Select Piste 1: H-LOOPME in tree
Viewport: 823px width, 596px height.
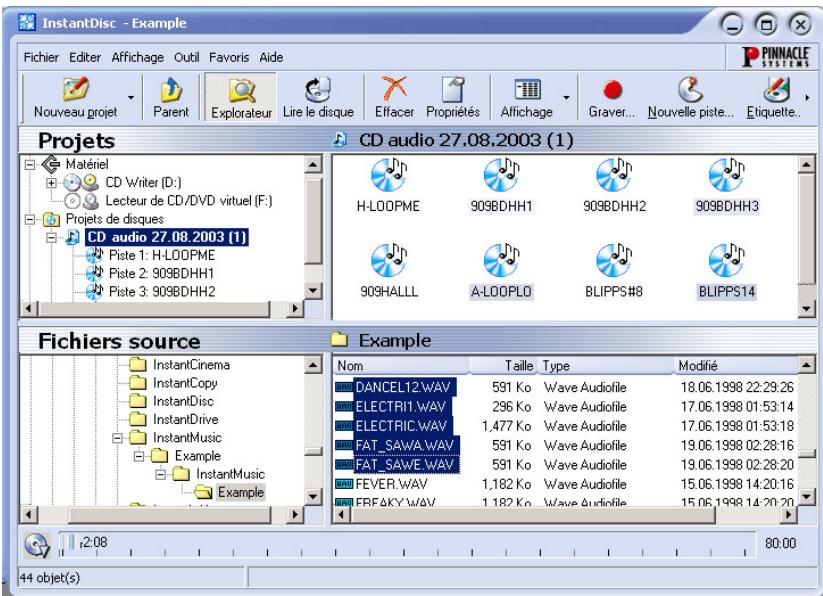[162, 256]
